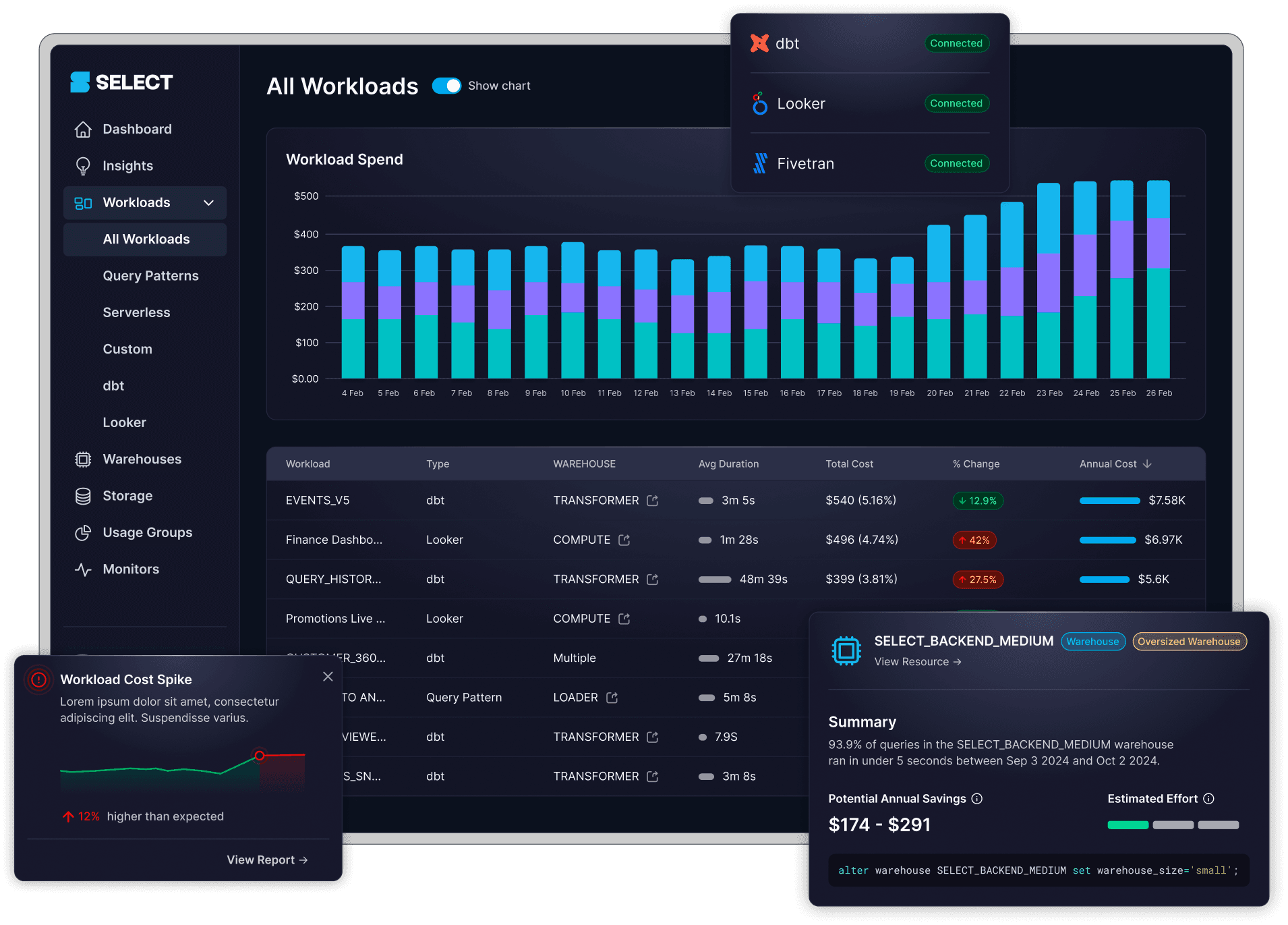This screenshot has width=1288, height=925.
Task: Close the Workload Cost Spike popup
Action: point(328,677)
